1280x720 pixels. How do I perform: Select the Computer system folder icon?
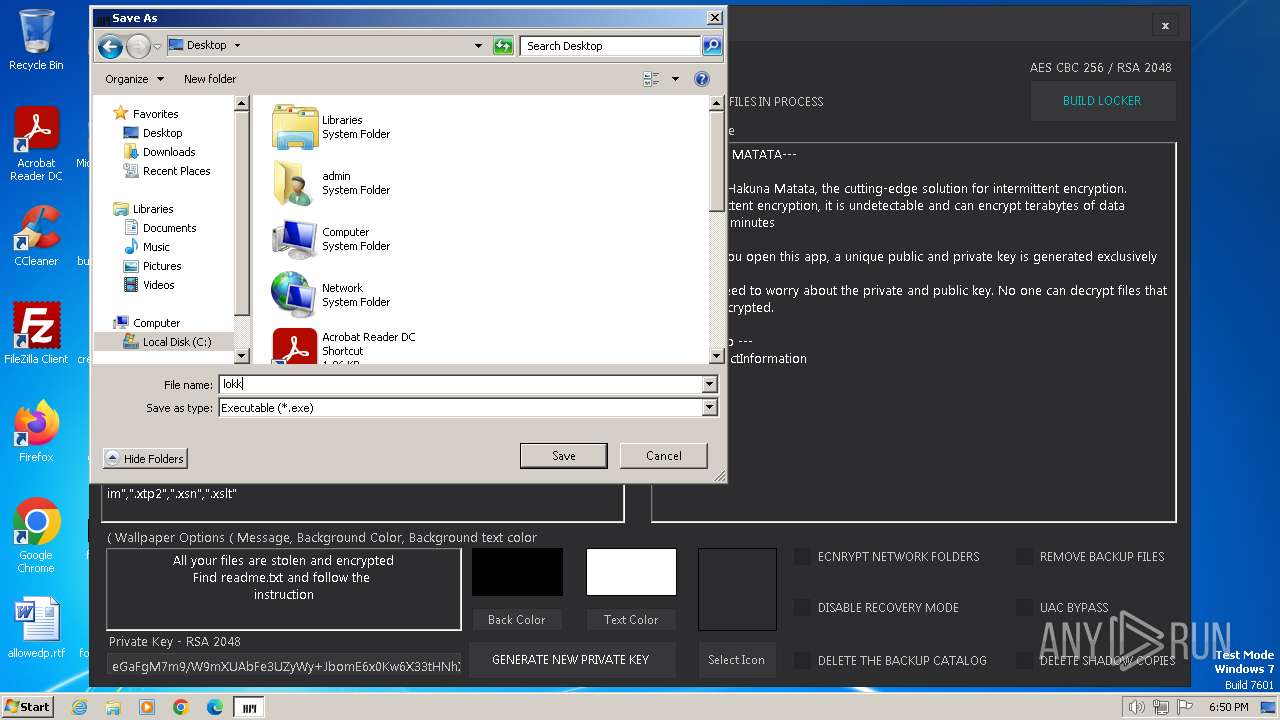click(294, 238)
